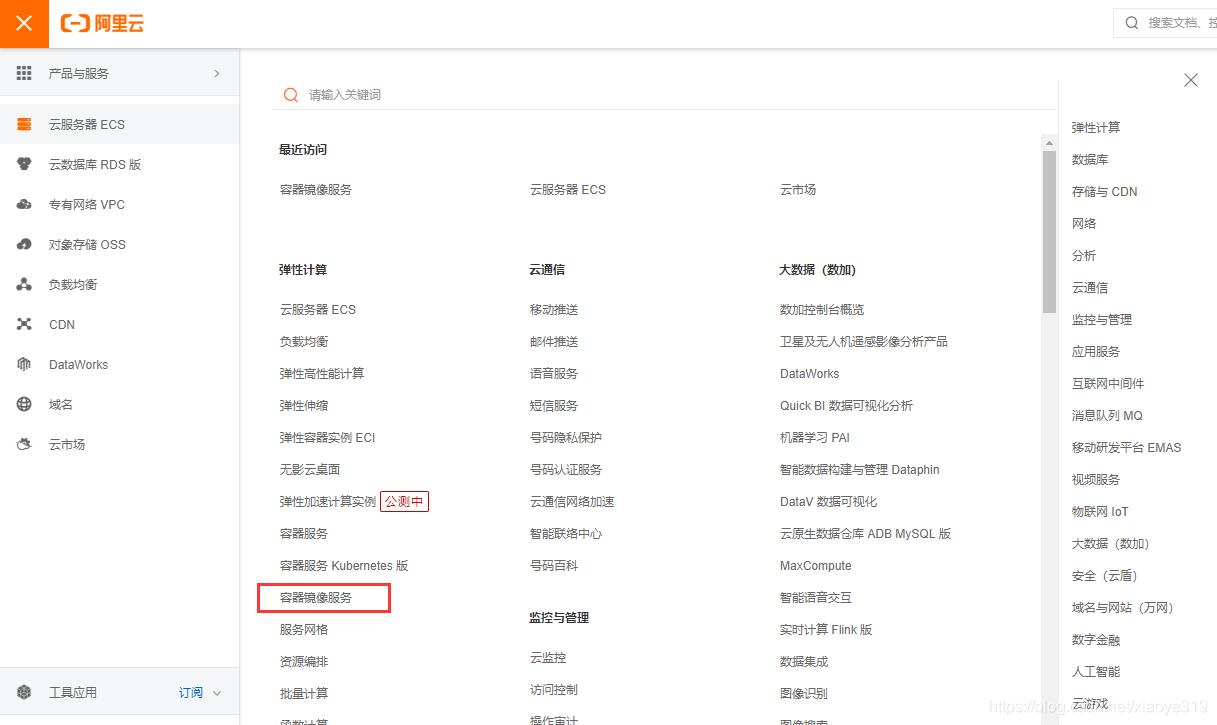Viewport: 1217px width, 725px height.
Task: Jump to 消息队列 MQ category
Action: [x=1107, y=415]
